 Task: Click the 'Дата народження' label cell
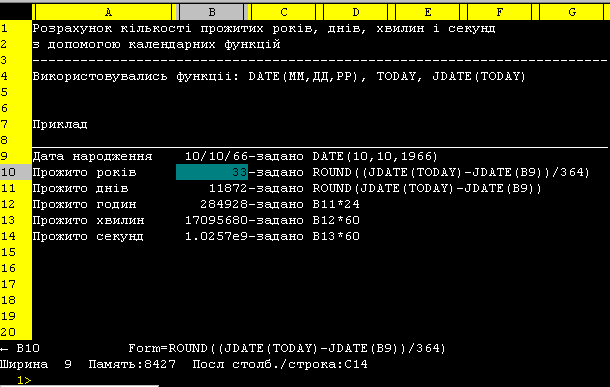coord(92,156)
